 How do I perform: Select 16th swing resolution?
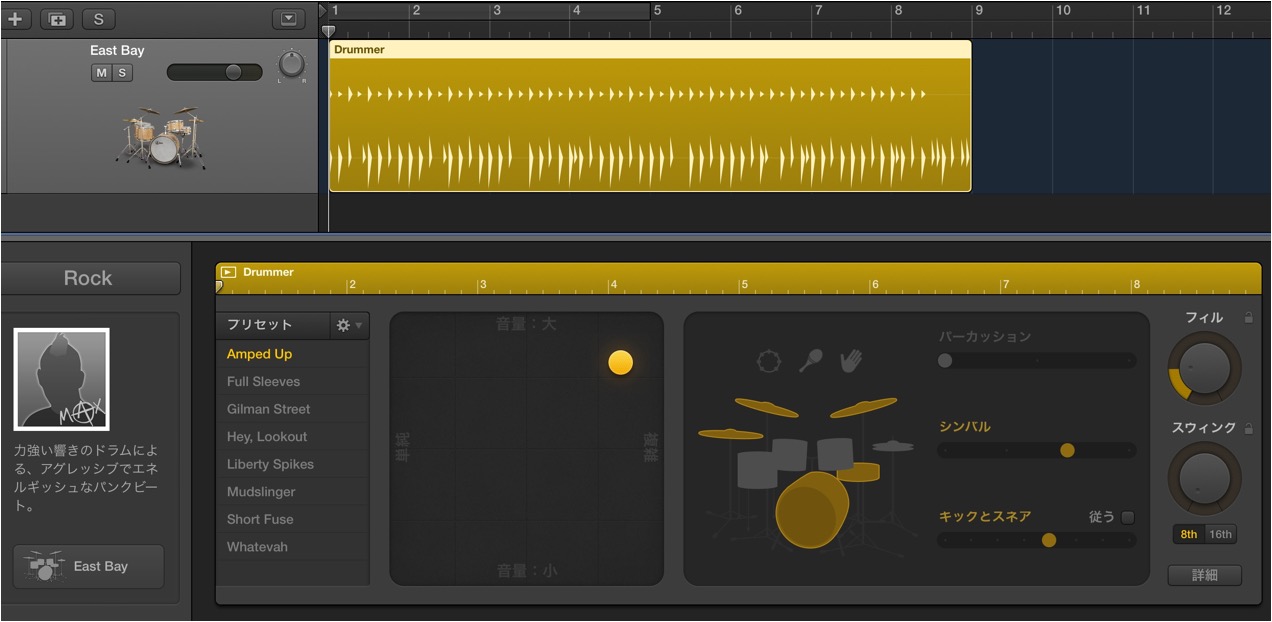[1221, 534]
